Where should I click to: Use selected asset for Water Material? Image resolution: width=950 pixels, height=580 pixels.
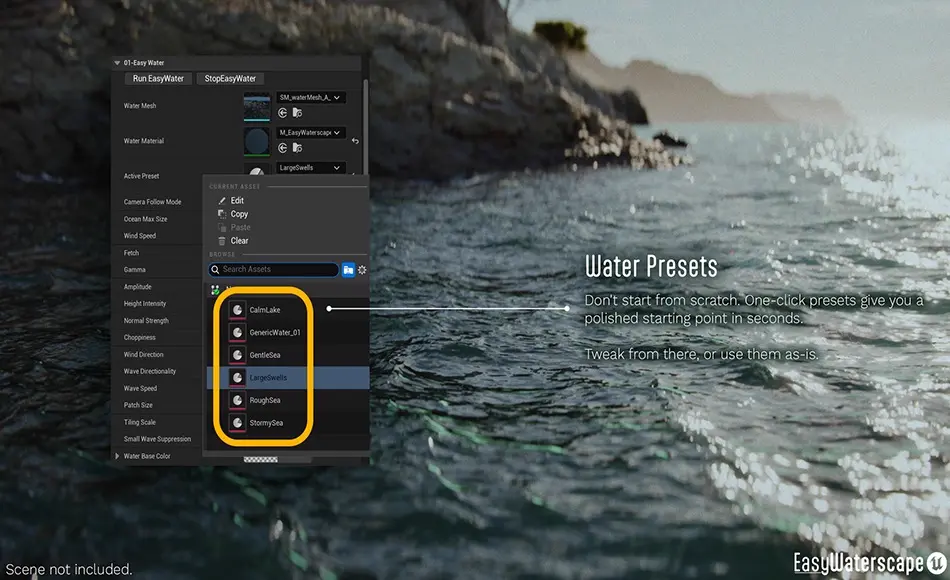click(x=282, y=148)
